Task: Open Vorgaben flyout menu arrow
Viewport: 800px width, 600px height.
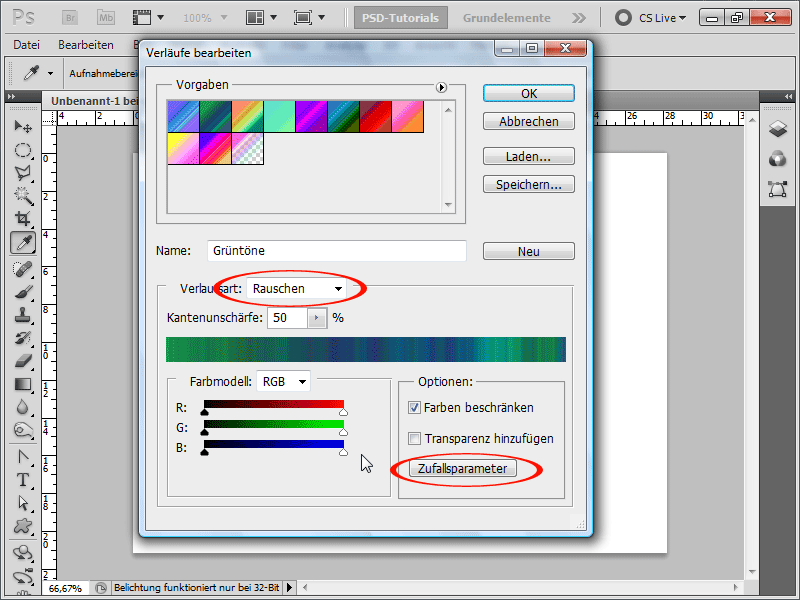Action: (x=441, y=88)
